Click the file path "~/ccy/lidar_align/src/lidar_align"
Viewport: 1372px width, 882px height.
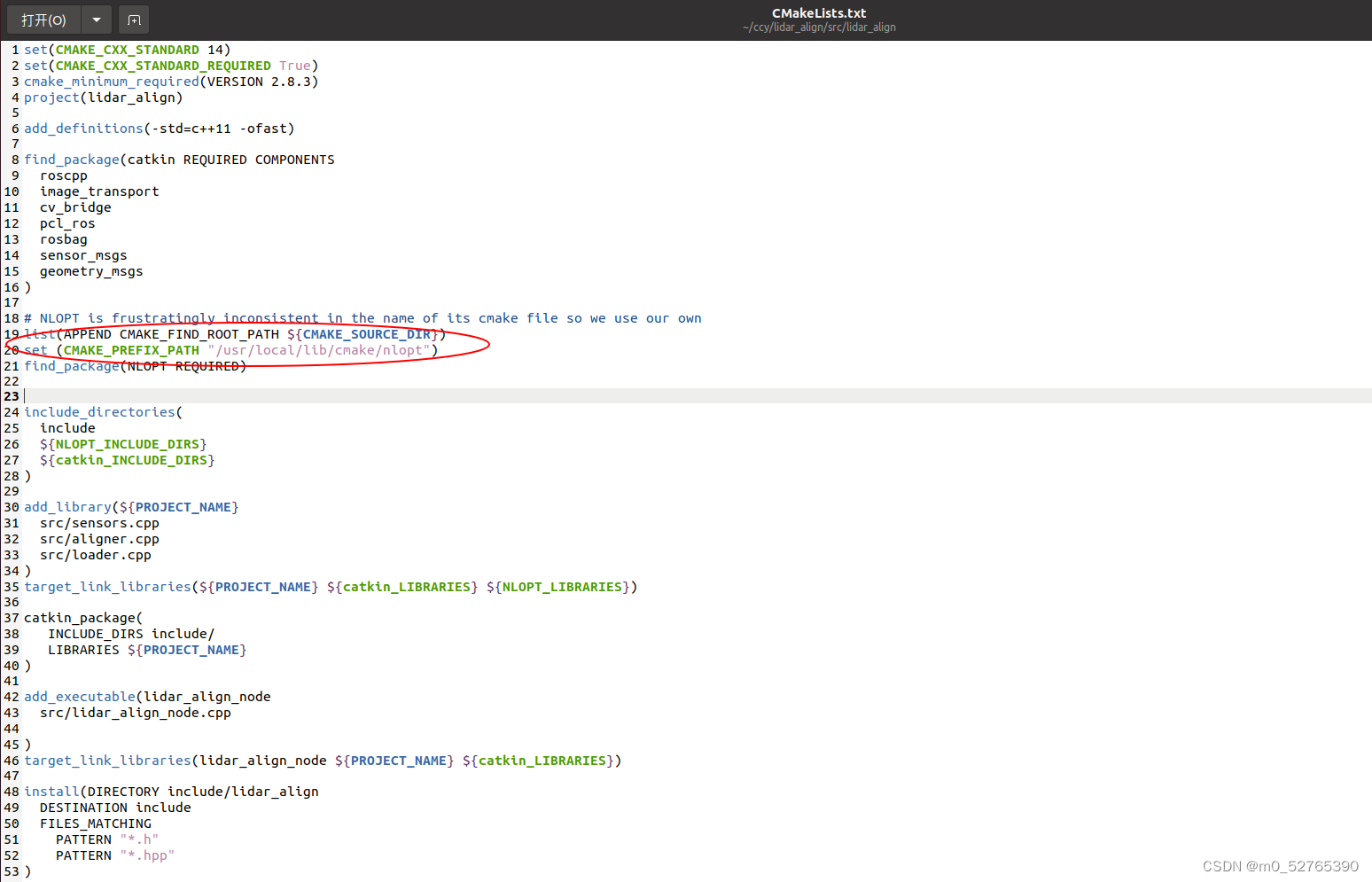tap(818, 27)
